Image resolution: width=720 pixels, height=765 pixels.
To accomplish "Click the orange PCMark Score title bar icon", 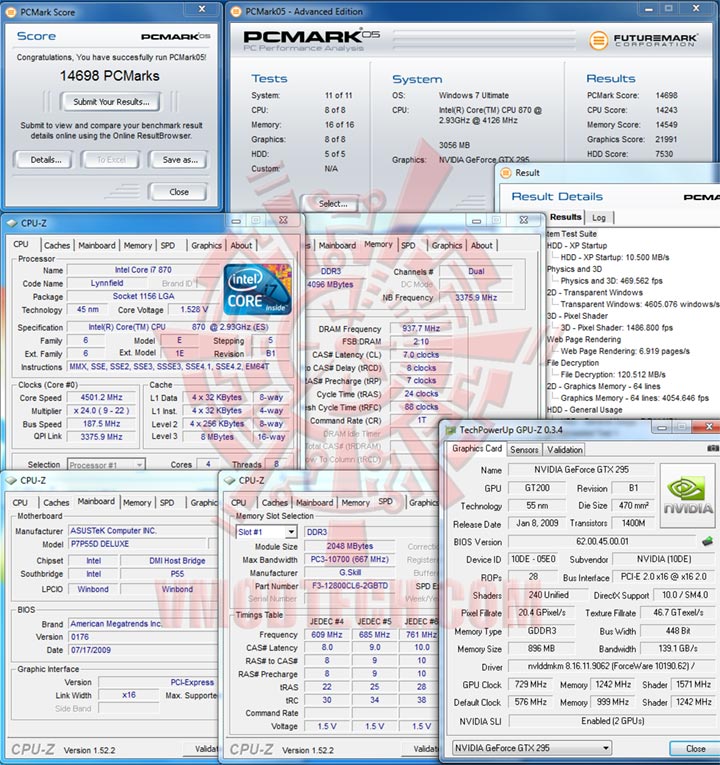I will click(11, 11).
